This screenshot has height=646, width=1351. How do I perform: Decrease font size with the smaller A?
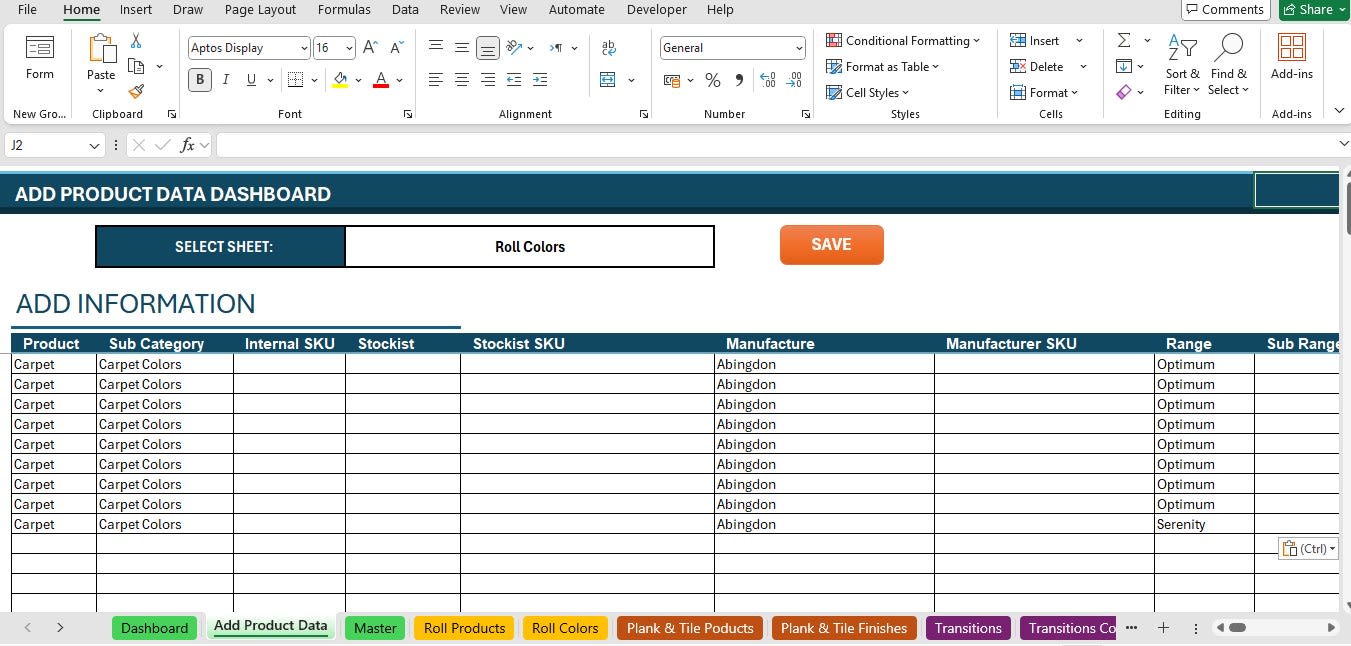(396, 48)
